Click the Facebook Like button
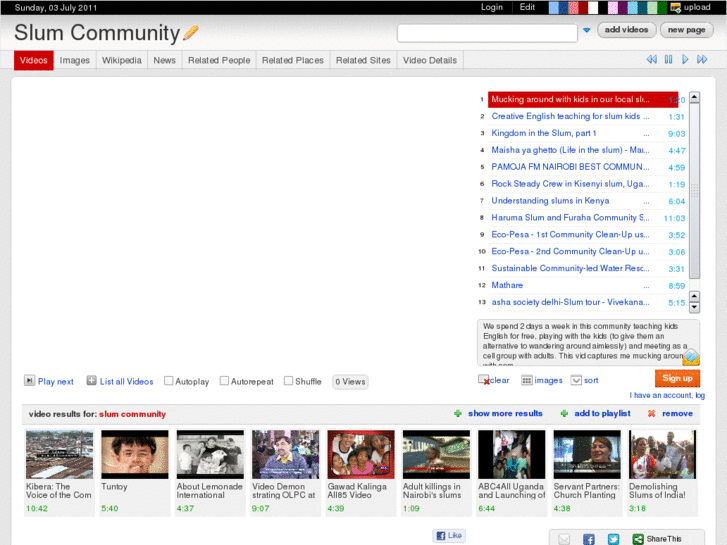This screenshot has width=727, height=545. click(x=449, y=535)
